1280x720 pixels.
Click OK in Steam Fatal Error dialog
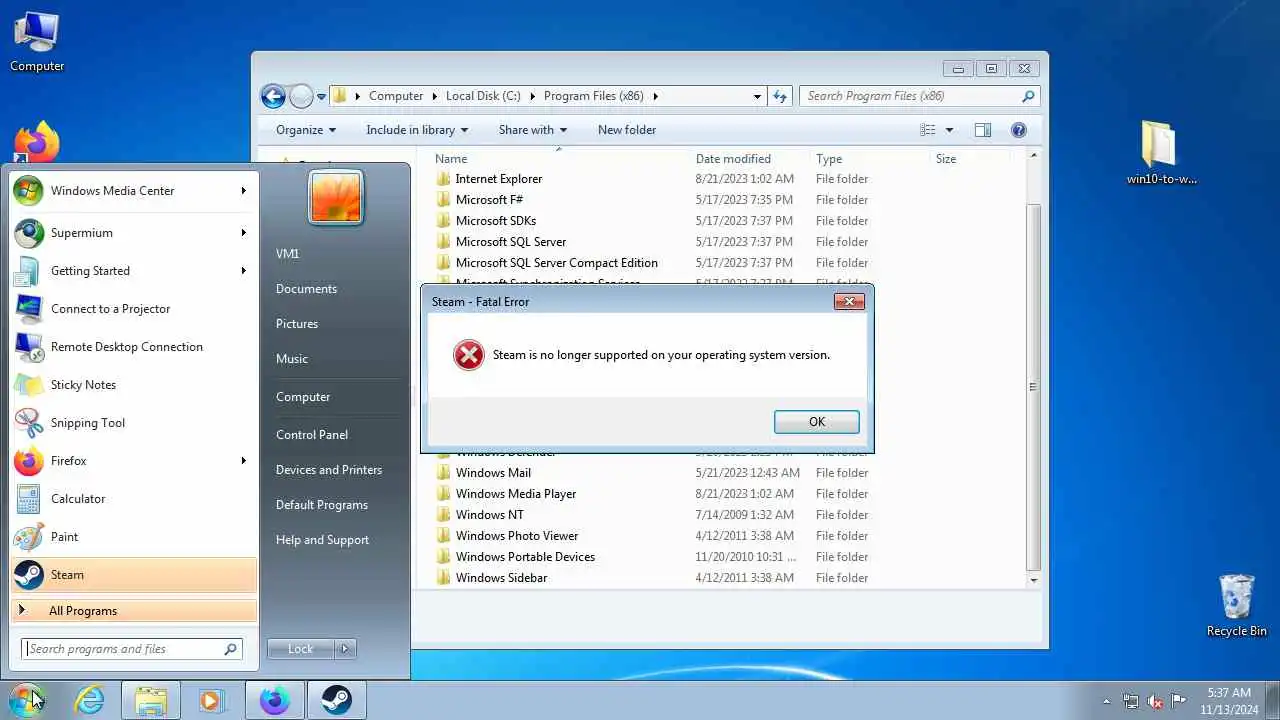point(816,422)
